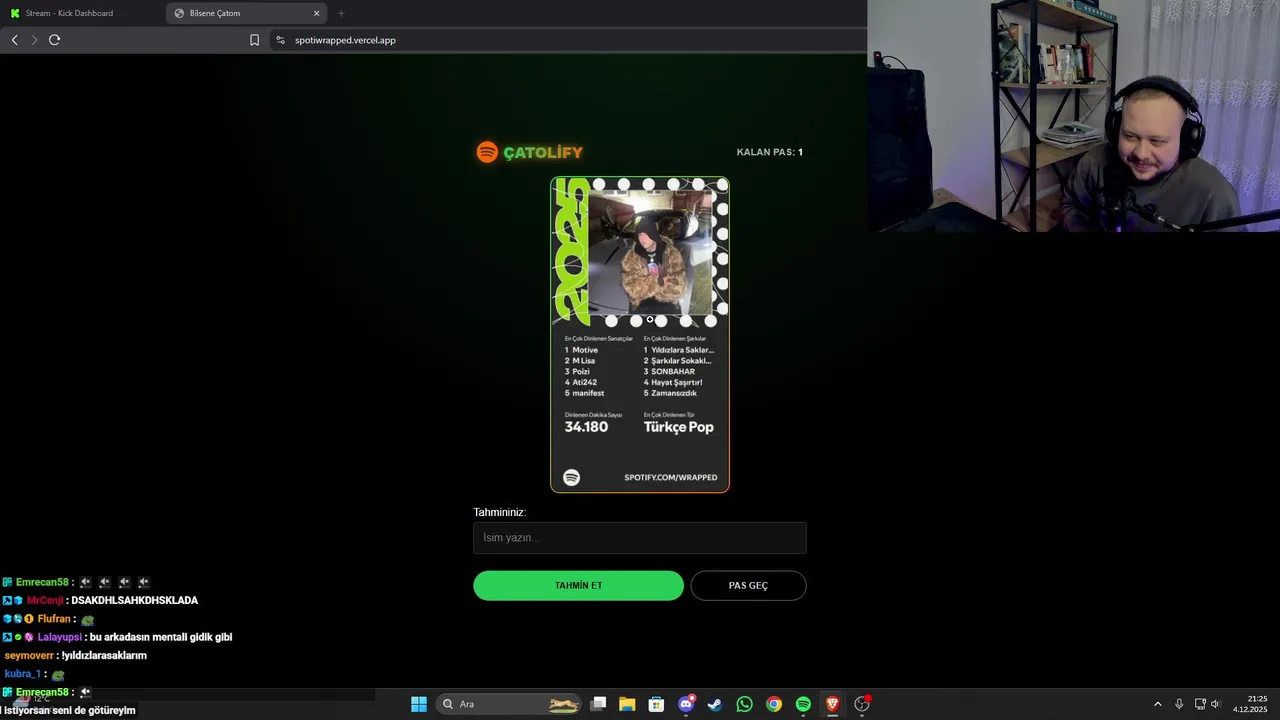Skip with the PAS GEÇ button
The image size is (1280, 720).
pos(748,586)
